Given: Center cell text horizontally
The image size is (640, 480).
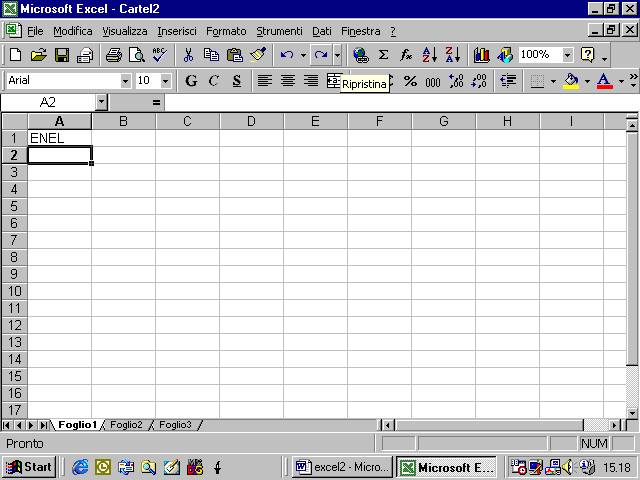Looking at the screenshot, I should tap(288, 81).
